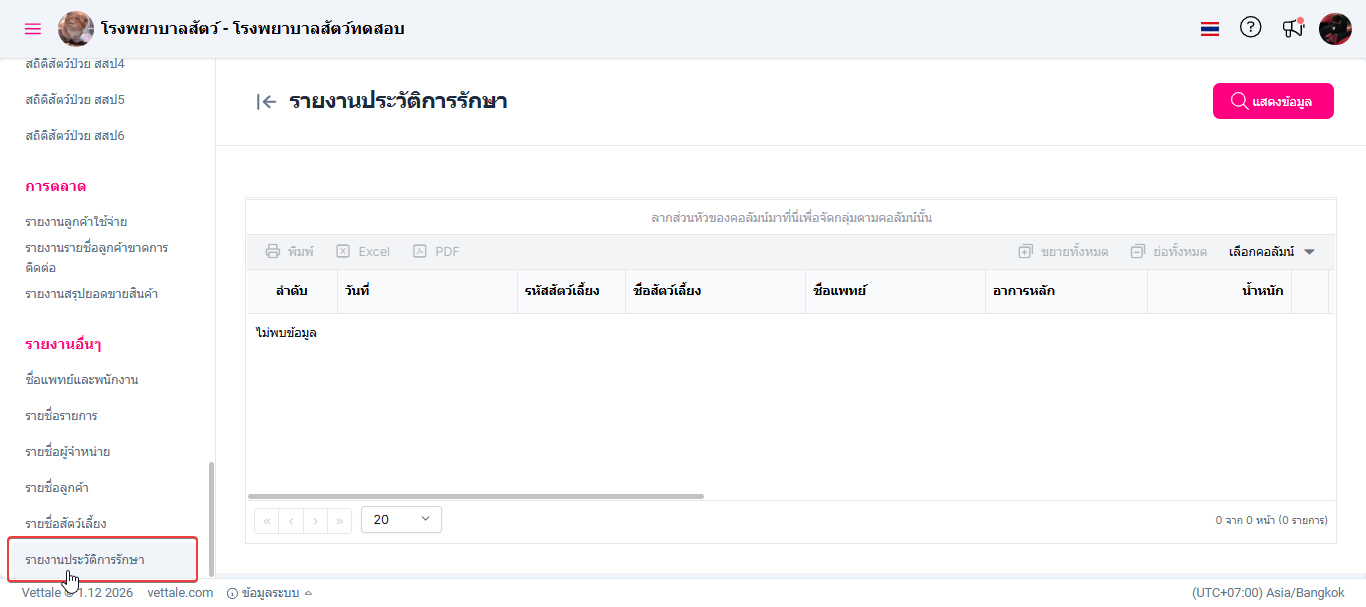Click ขยายทั้งหมด expand all
Viewport: 1366px width, 607px height.
(x=1063, y=252)
